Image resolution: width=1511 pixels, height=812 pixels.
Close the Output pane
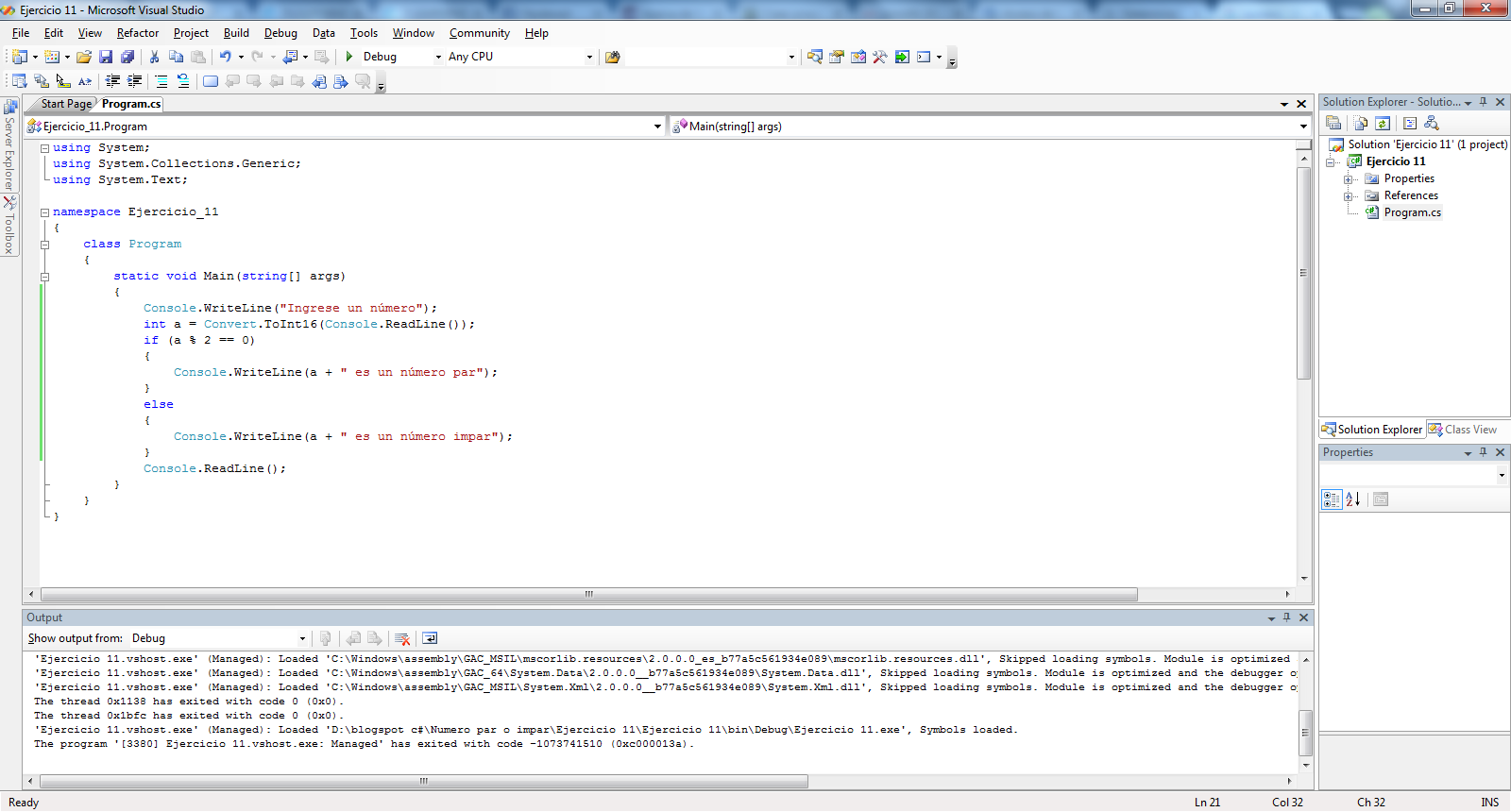pos(1303,617)
